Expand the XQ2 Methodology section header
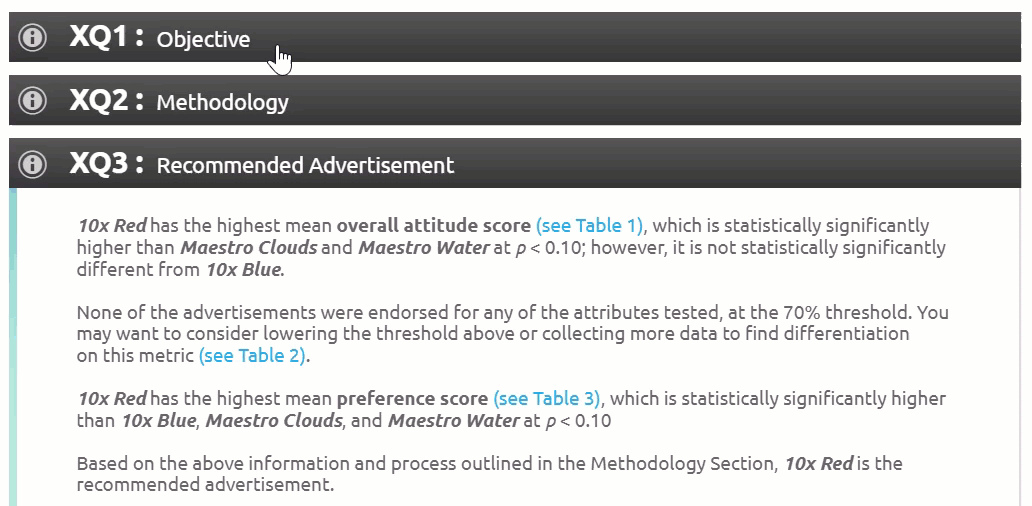Viewport: 1032px width, 506px height. pyautogui.click(x=515, y=100)
